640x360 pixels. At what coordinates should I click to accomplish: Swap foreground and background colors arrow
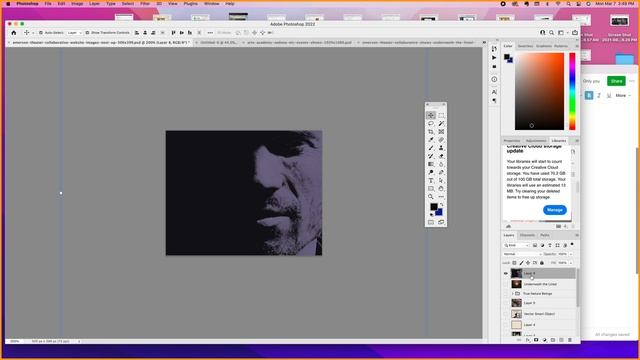pos(442,204)
